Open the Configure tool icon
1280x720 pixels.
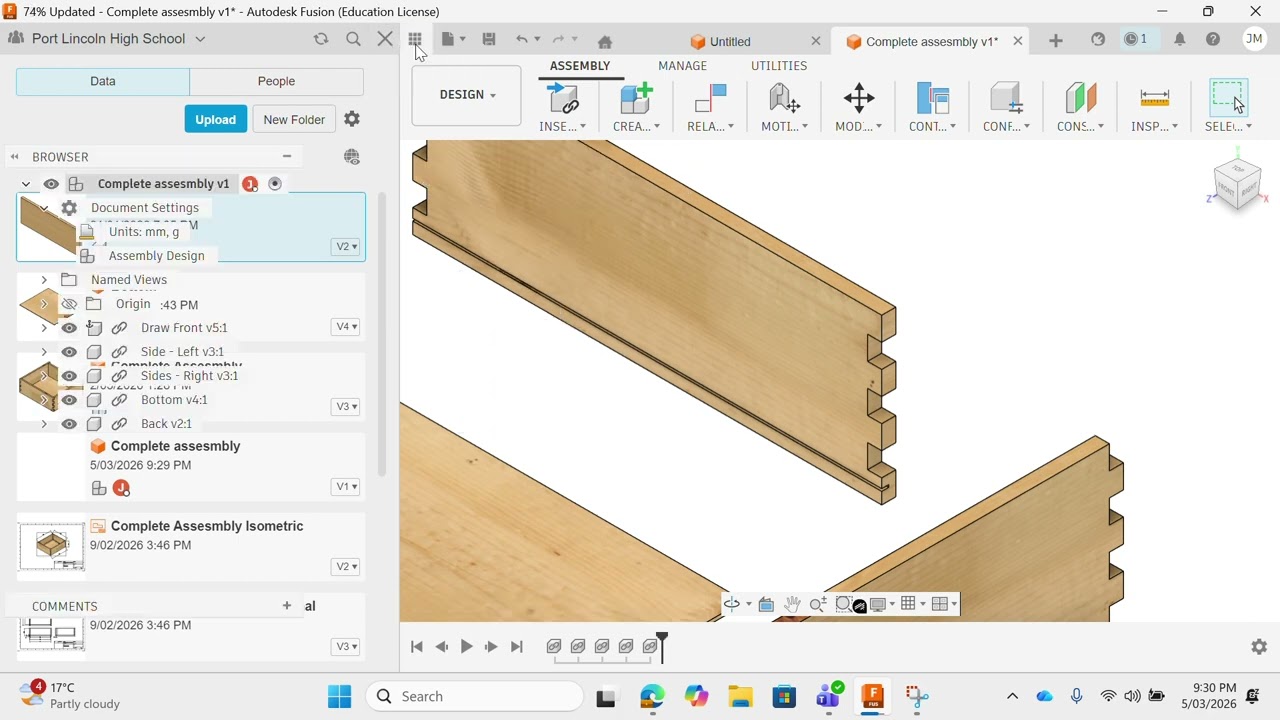coord(1006,99)
